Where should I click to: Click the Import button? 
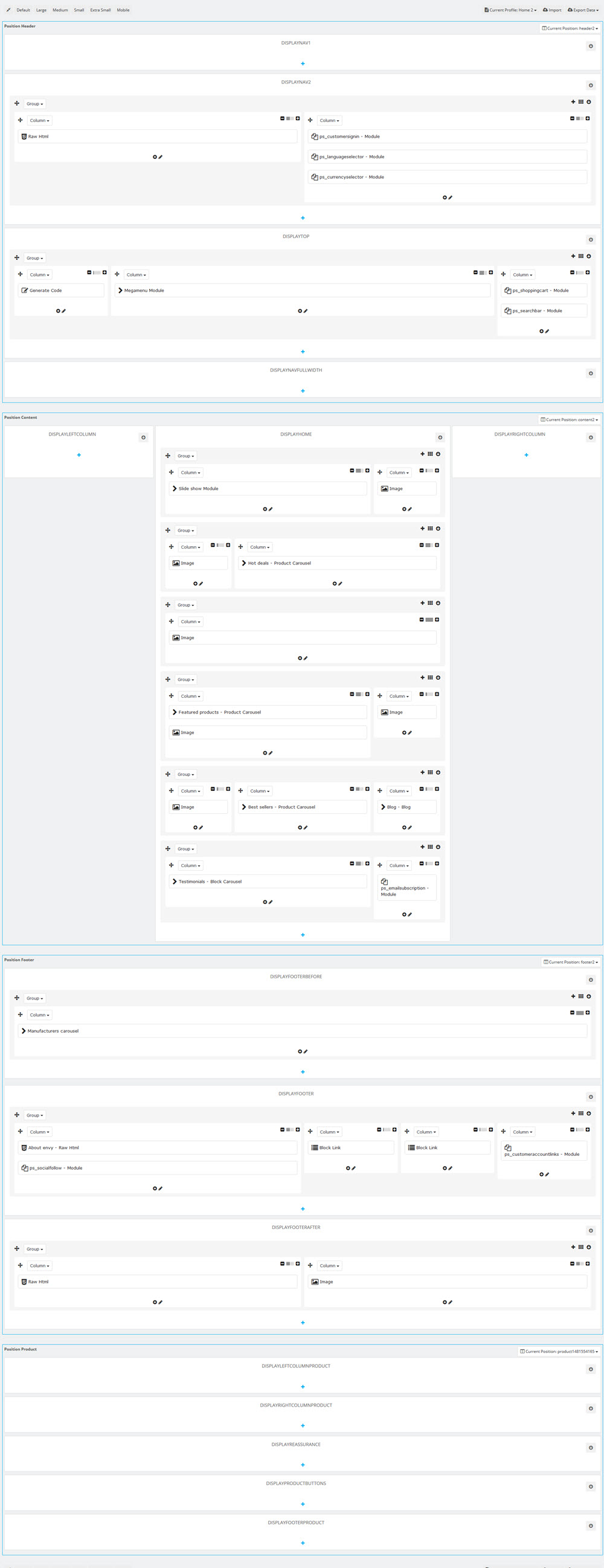(x=551, y=10)
